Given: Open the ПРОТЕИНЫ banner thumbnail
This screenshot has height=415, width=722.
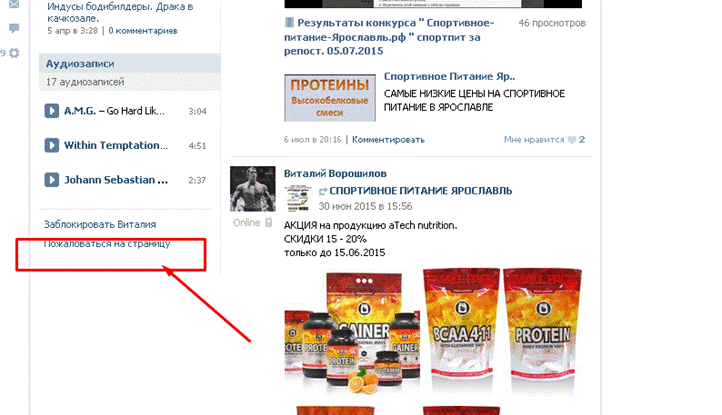Looking at the screenshot, I should (330, 98).
